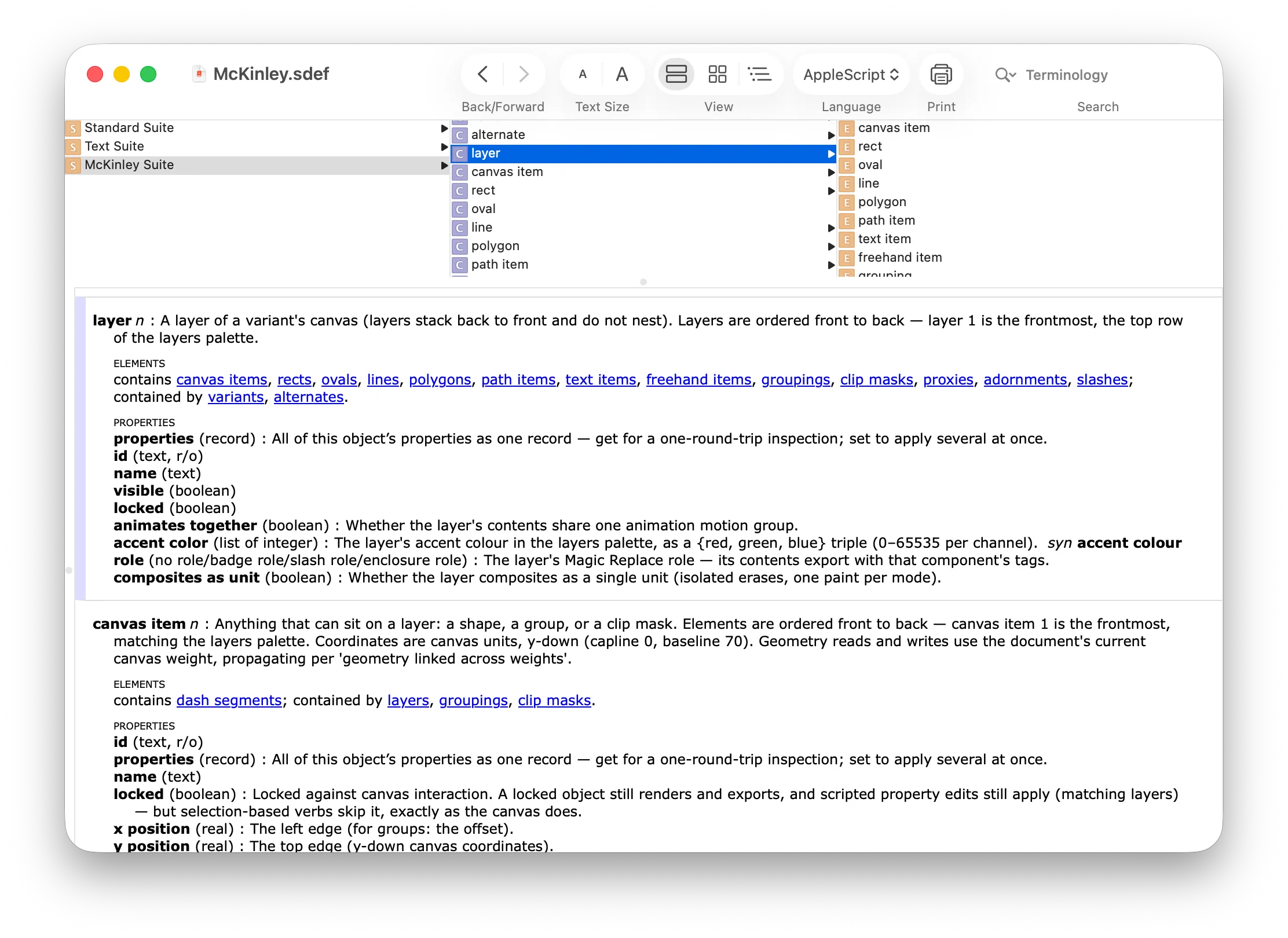Click the S icon beside Standard Suite
This screenshot has height=938, width=1288.
[x=73, y=128]
